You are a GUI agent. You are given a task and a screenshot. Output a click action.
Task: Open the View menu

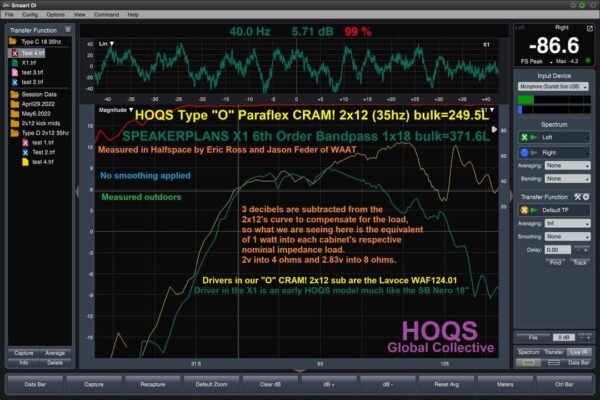point(79,15)
